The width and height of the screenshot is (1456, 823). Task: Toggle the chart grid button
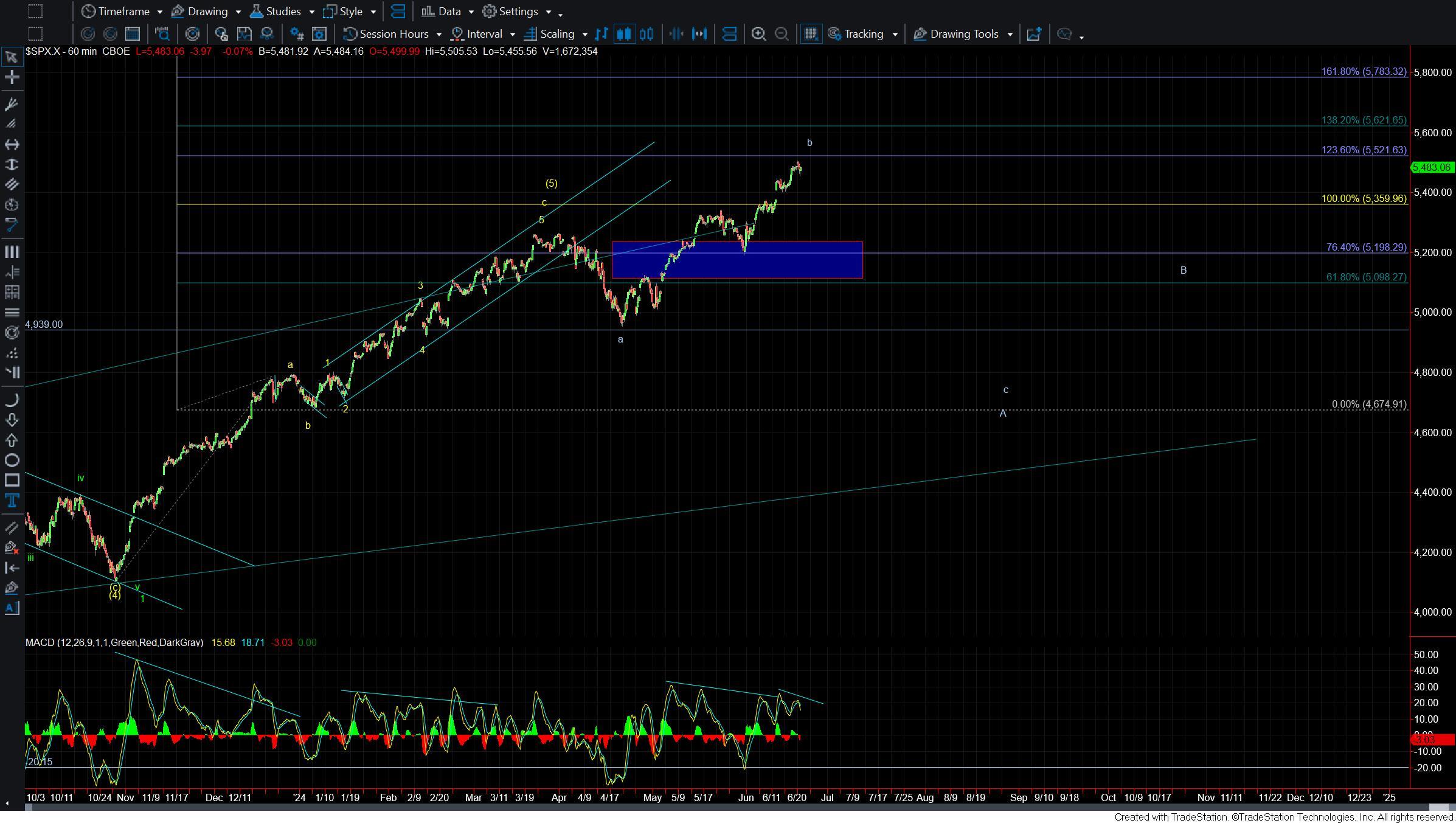(810, 34)
